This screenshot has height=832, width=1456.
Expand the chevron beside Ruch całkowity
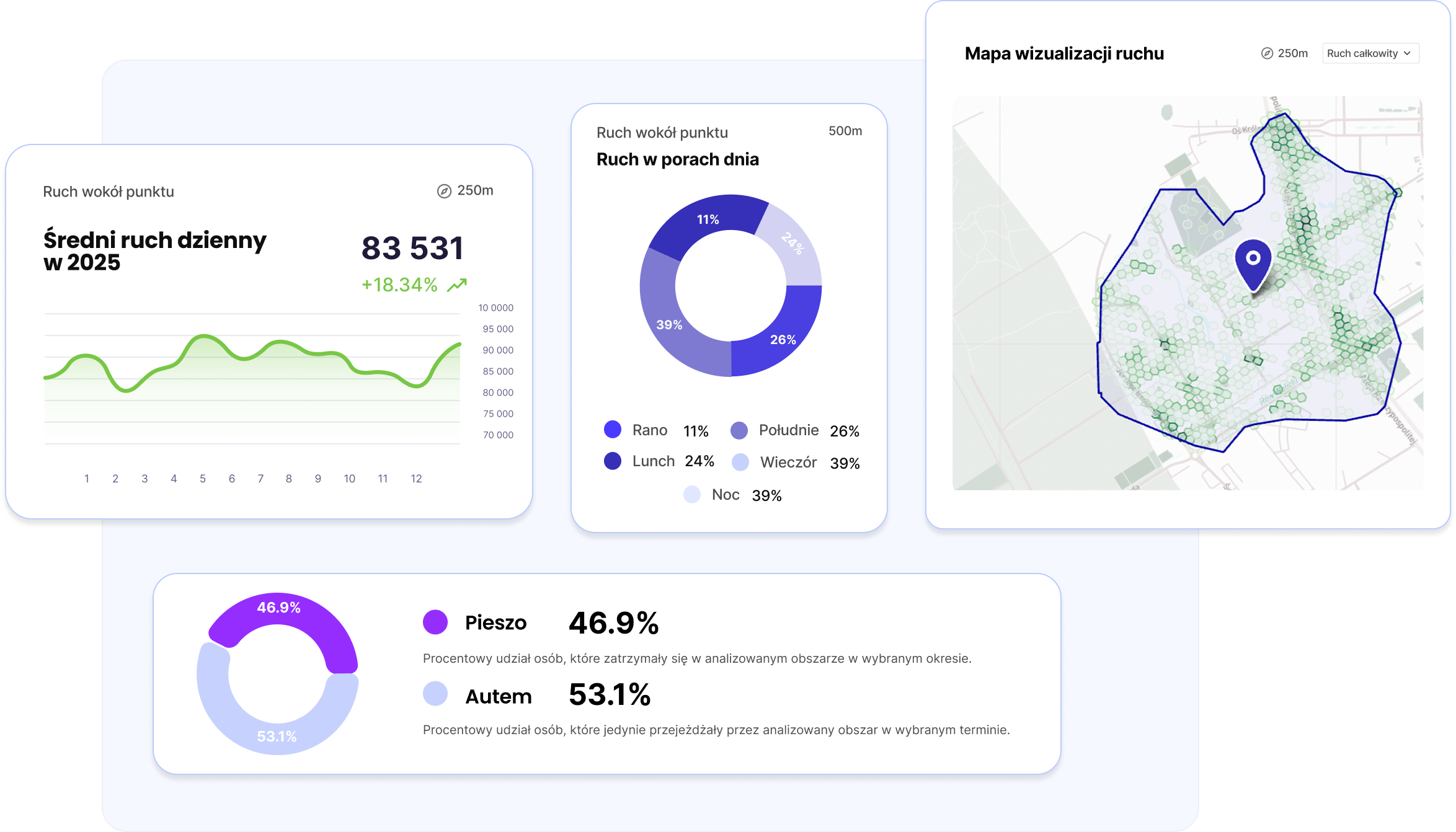pyautogui.click(x=1407, y=53)
